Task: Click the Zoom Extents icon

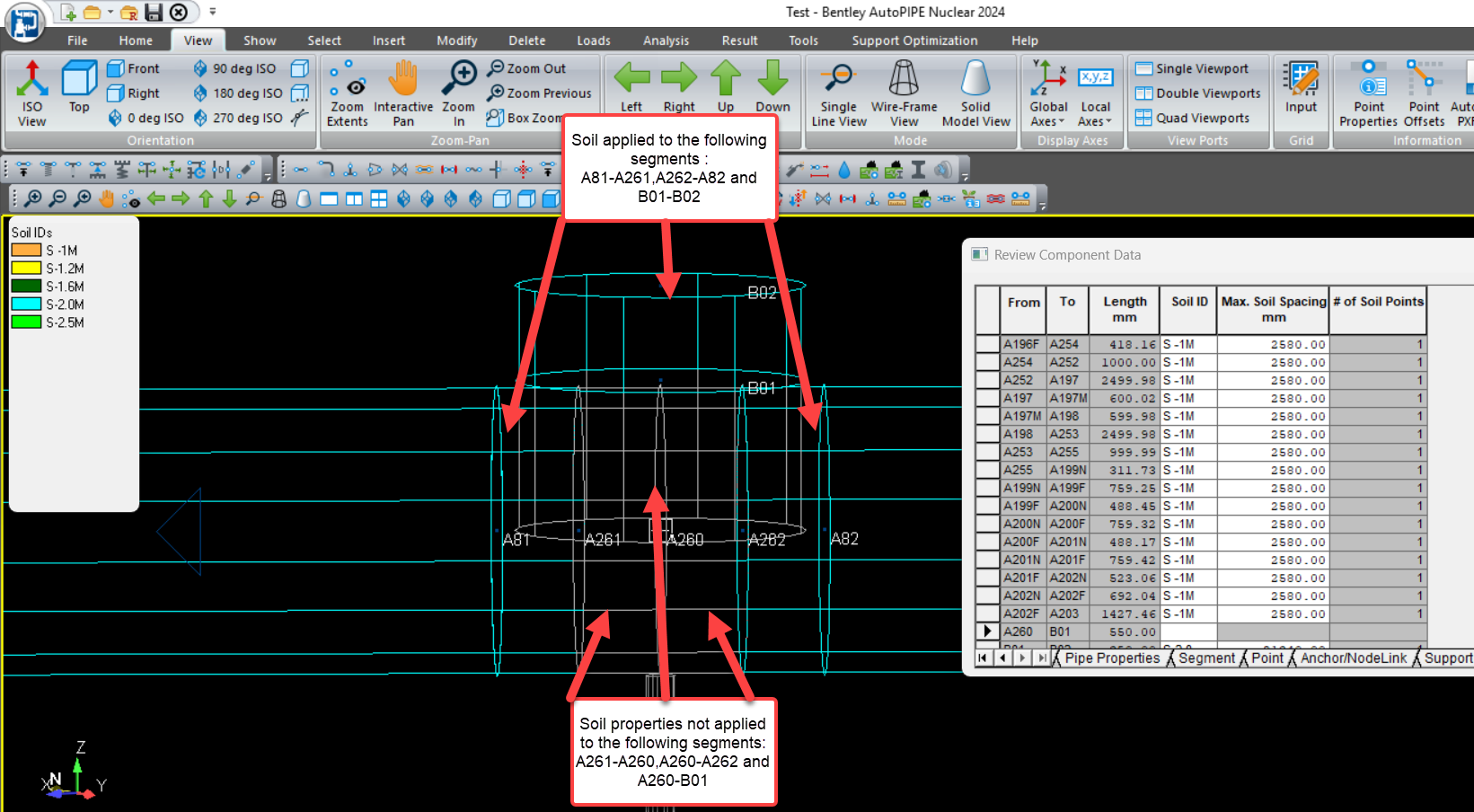Action: coord(348,93)
